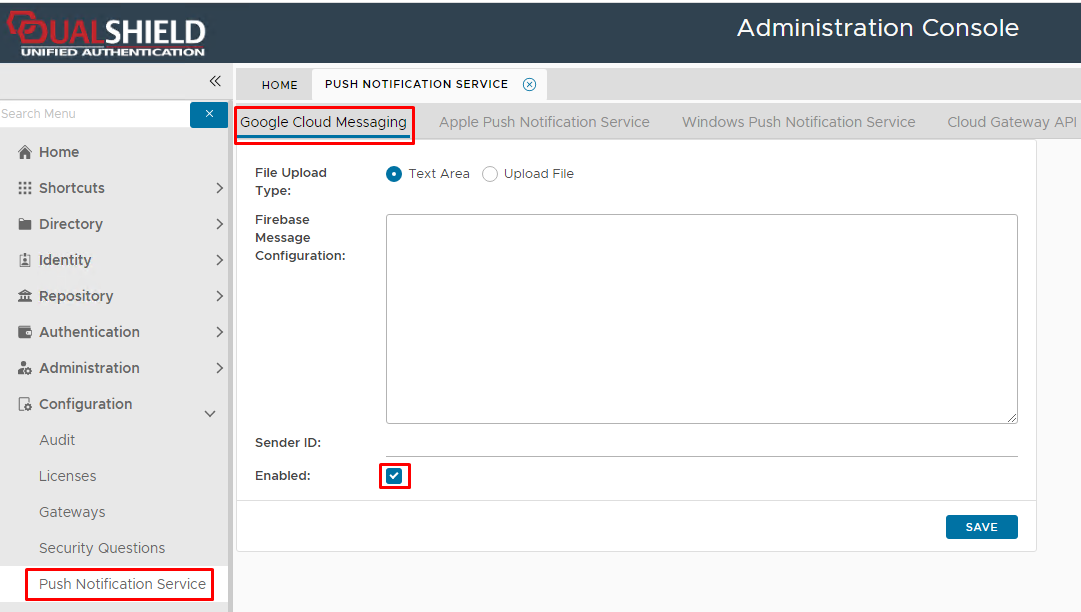Click the Administration user-gear icon
This screenshot has width=1081, height=612.
point(25,368)
